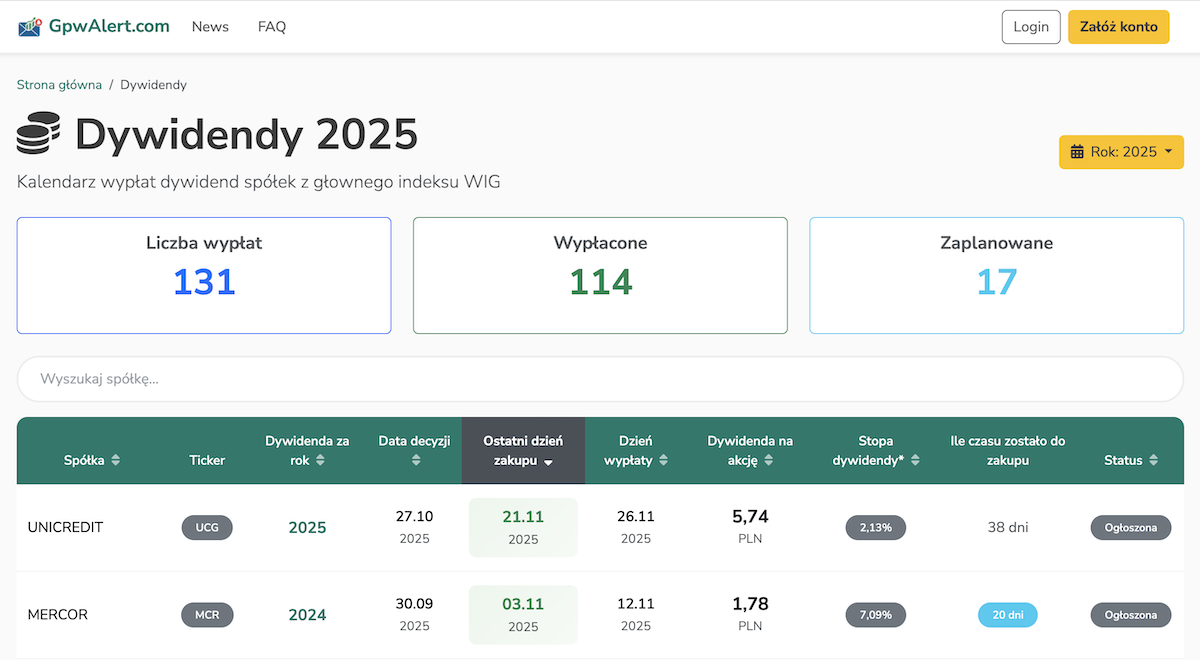Sort by Stopa dywidendy column

pos(875,450)
